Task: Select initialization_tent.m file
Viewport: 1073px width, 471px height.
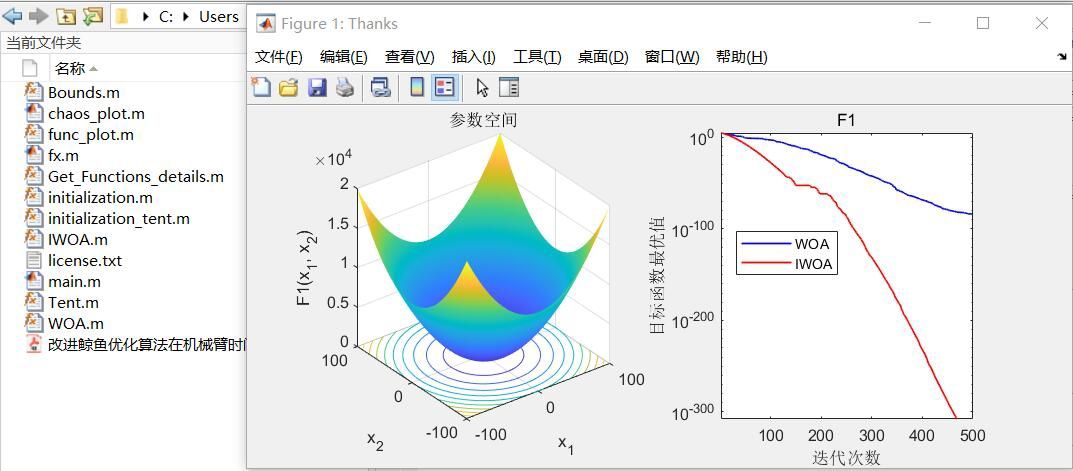Action: coord(119,219)
